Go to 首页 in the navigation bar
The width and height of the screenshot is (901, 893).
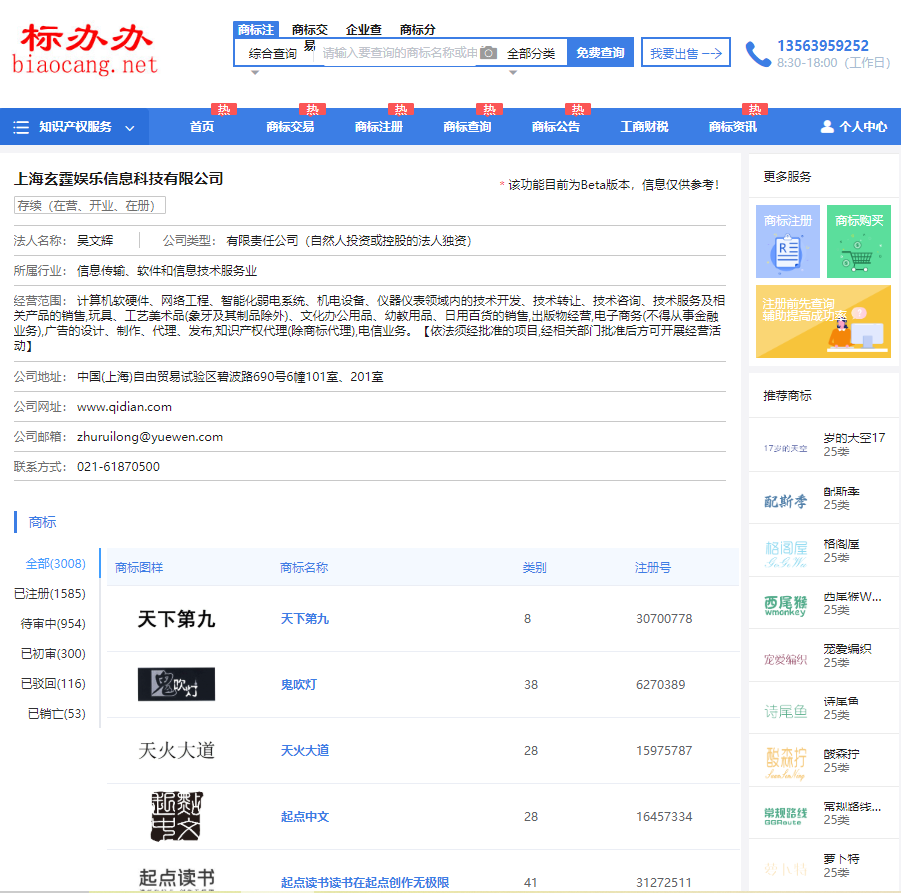[202, 126]
